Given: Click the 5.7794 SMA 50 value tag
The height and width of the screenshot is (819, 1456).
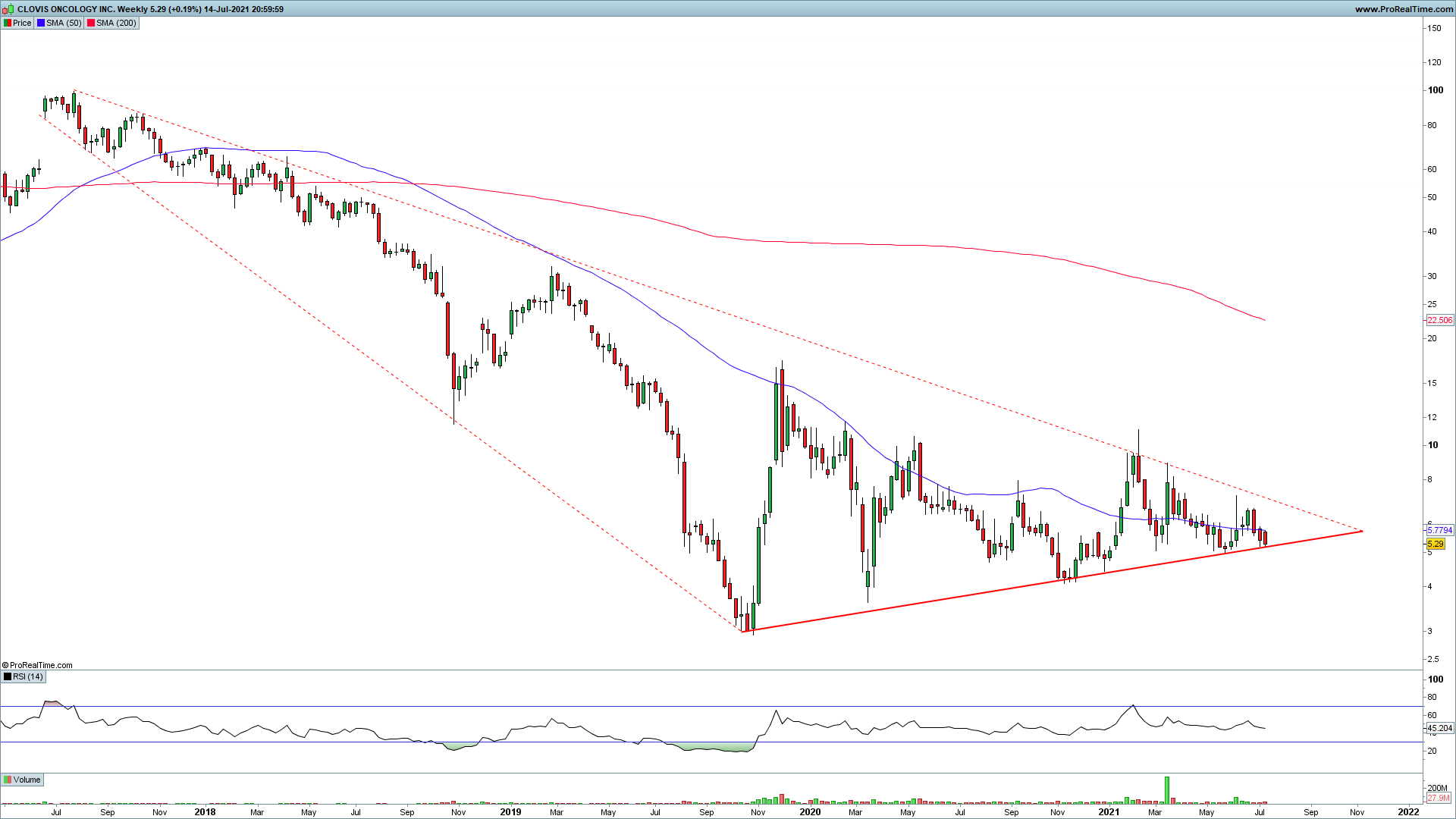Looking at the screenshot, I should tap(1439, 530).
